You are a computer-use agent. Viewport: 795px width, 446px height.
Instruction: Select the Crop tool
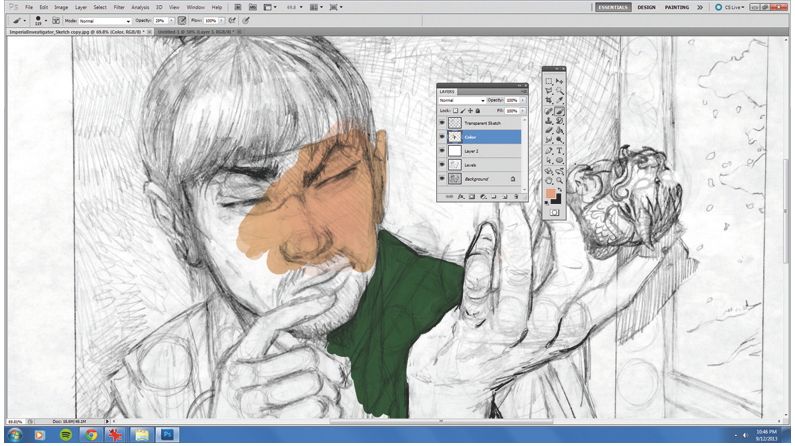549,100
